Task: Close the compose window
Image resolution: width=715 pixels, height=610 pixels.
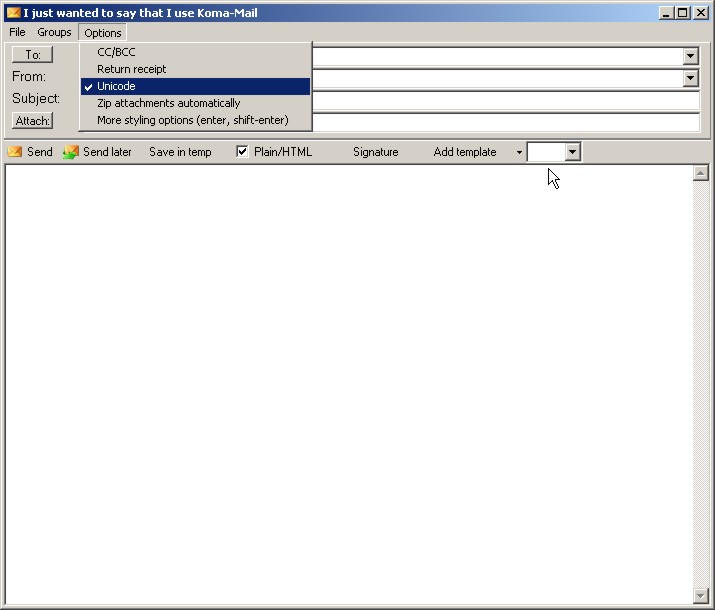Action: click(x=700, y=13)
